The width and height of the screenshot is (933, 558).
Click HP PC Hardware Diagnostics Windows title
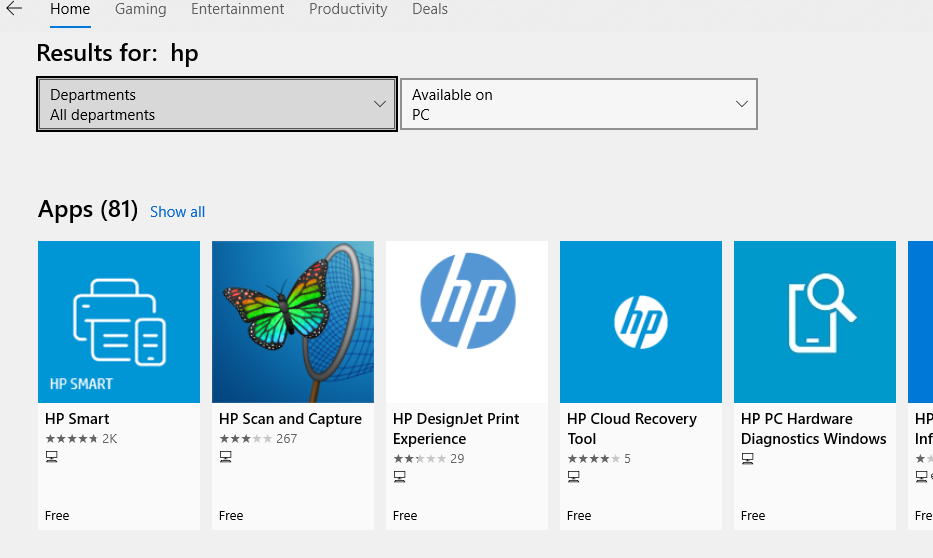tap(813, 429)
